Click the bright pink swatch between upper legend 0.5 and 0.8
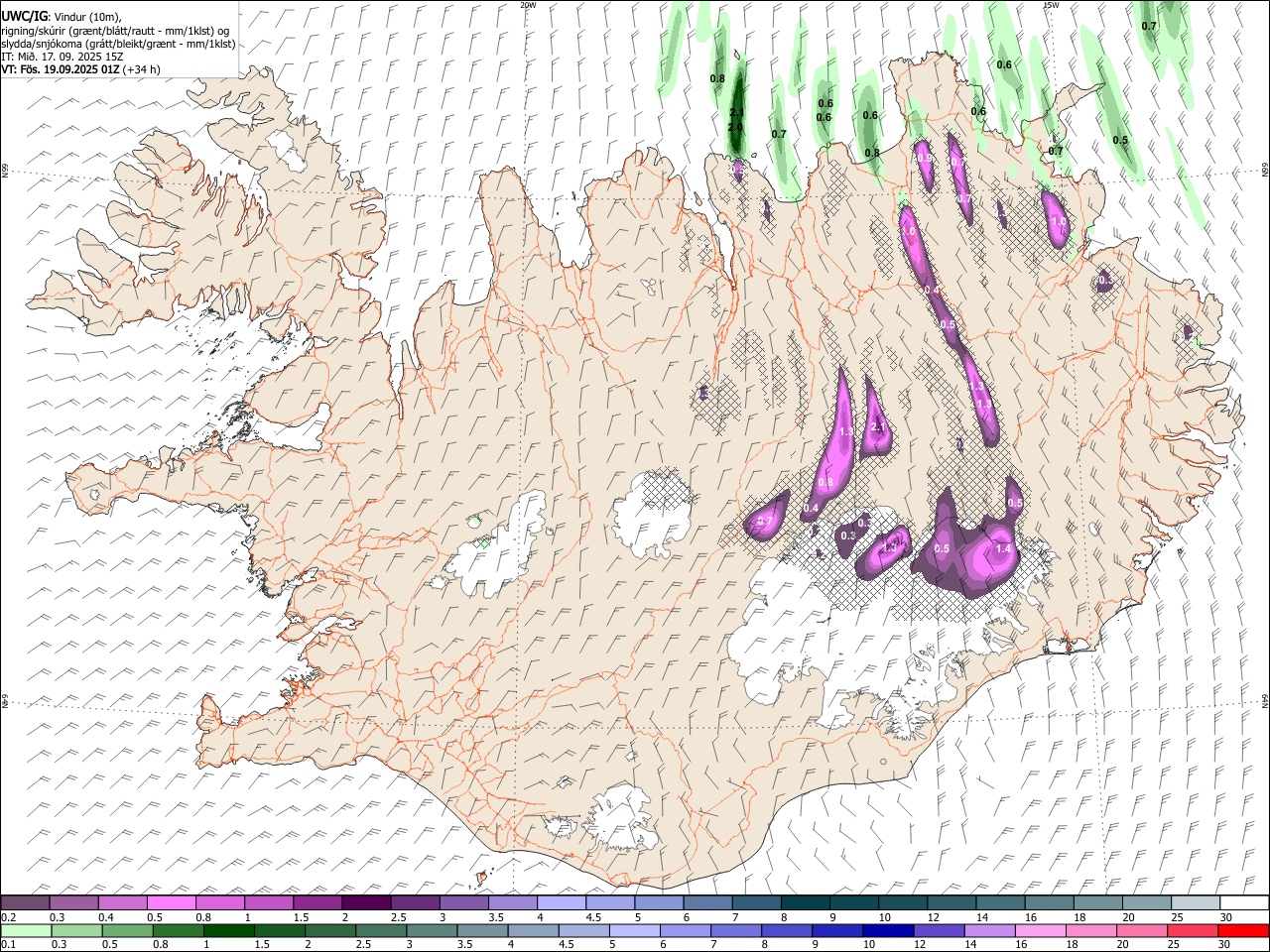The height and width of the screenshot is (952, 1270). 172,902
